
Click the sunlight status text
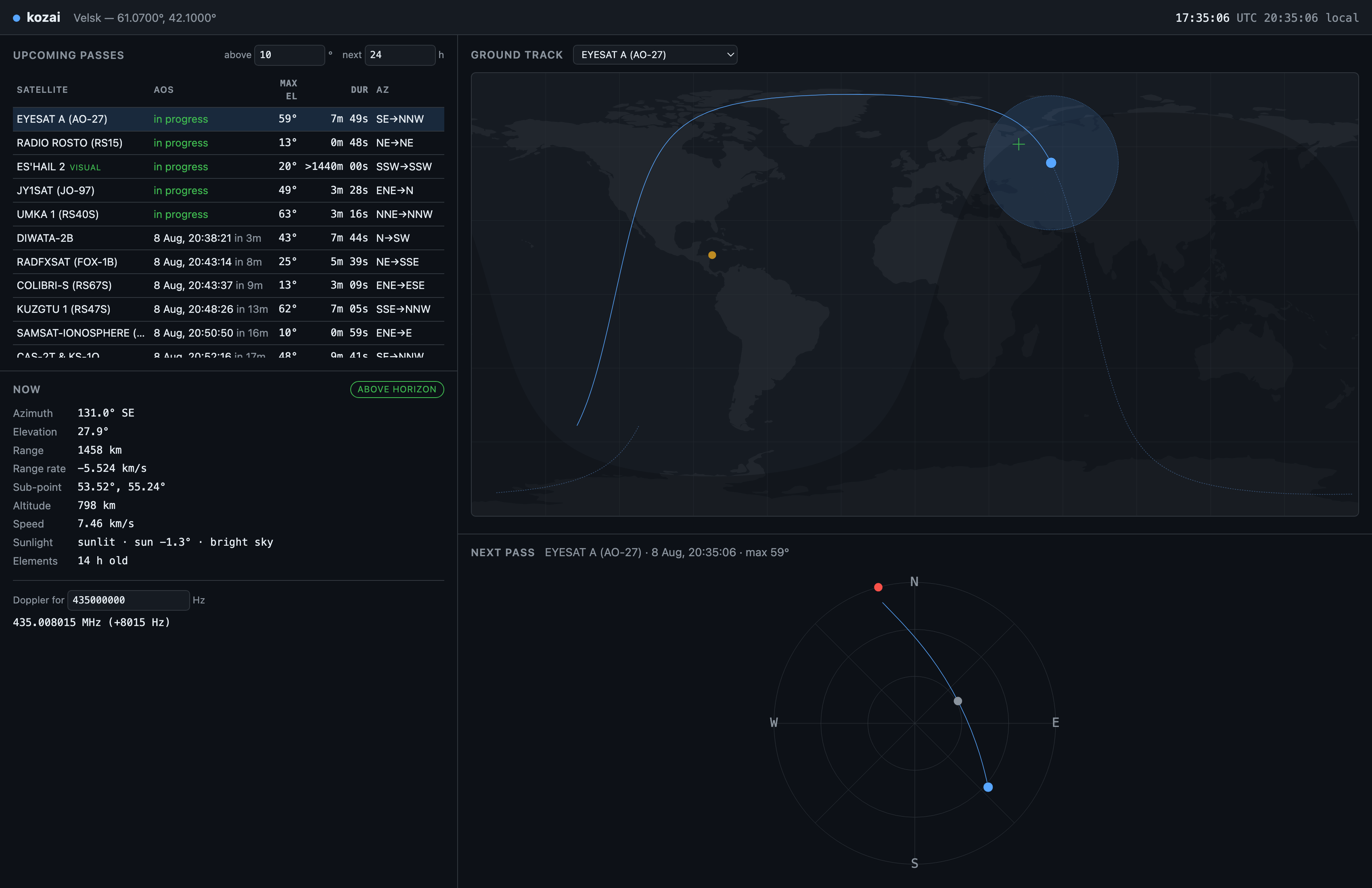175,542
